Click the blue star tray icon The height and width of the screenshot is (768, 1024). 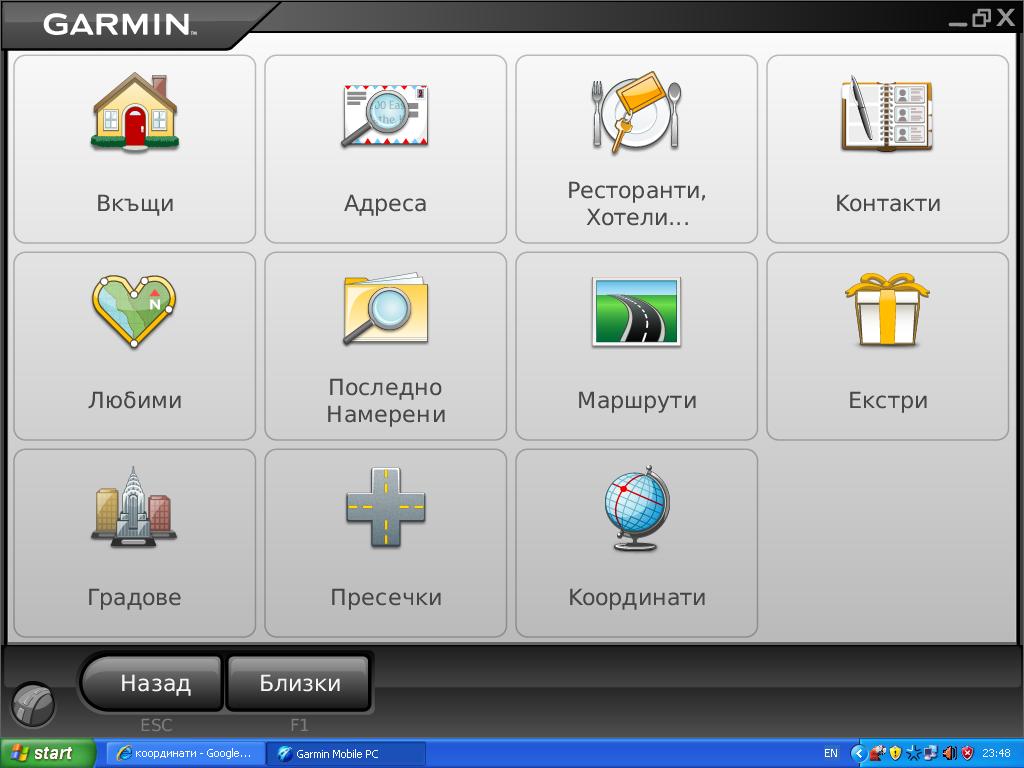[x=913, y=754]
